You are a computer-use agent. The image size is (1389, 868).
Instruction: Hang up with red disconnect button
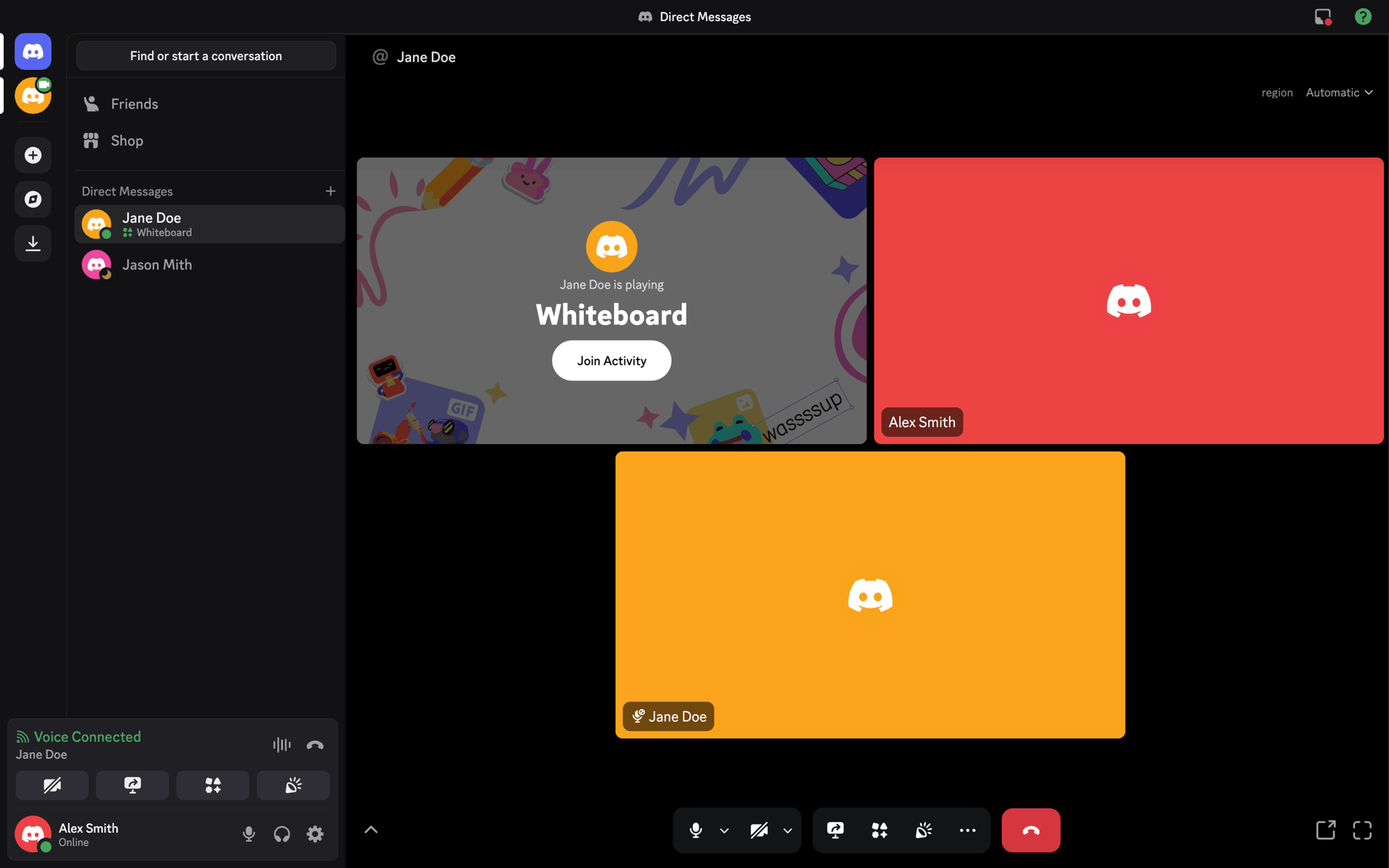[1031, 830]
